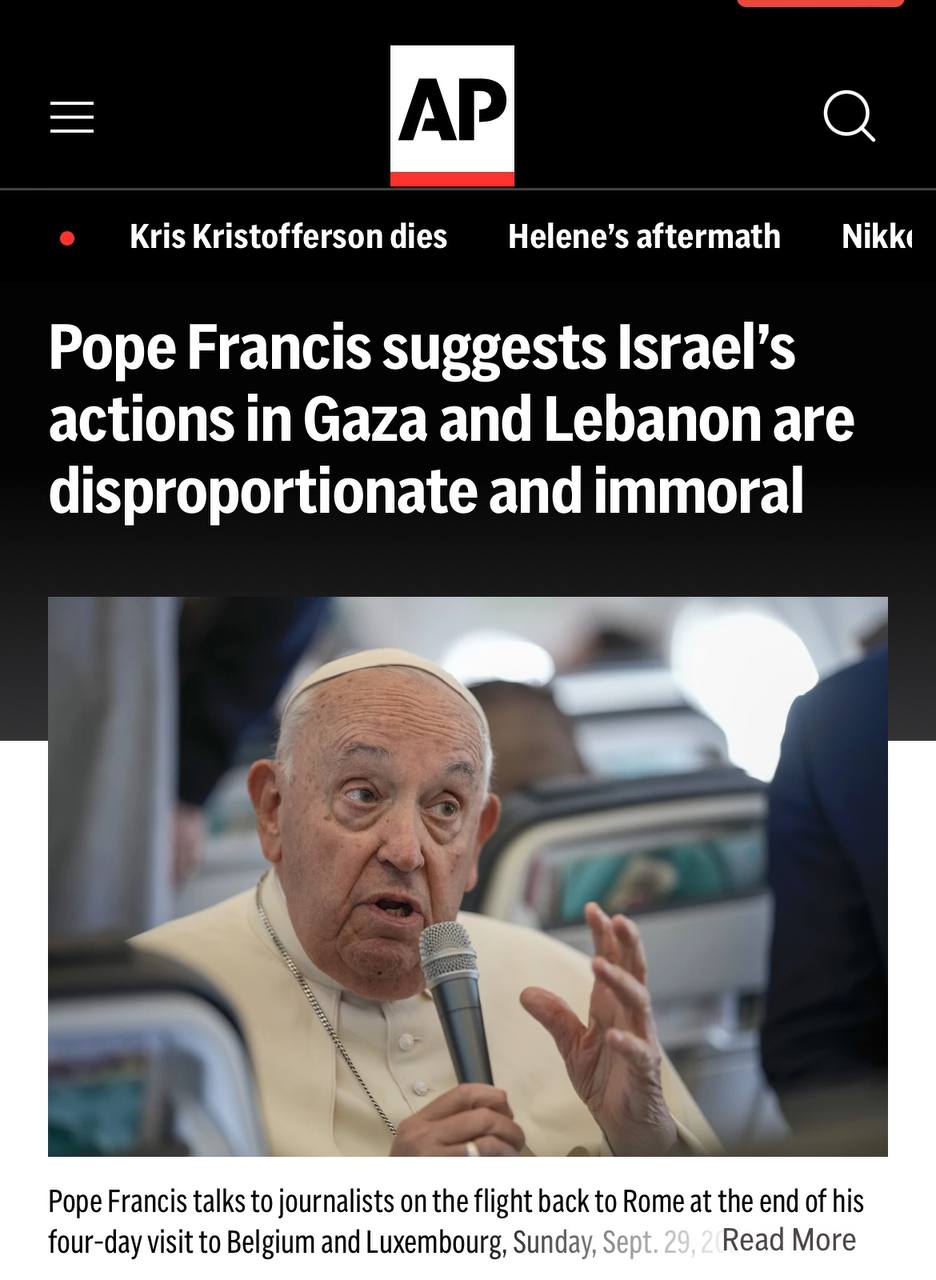The height and width of the screenshot is (1280, 936).
Task: Open the "Kris Kristofferson dies" trending story
Action: click(288, 237)
